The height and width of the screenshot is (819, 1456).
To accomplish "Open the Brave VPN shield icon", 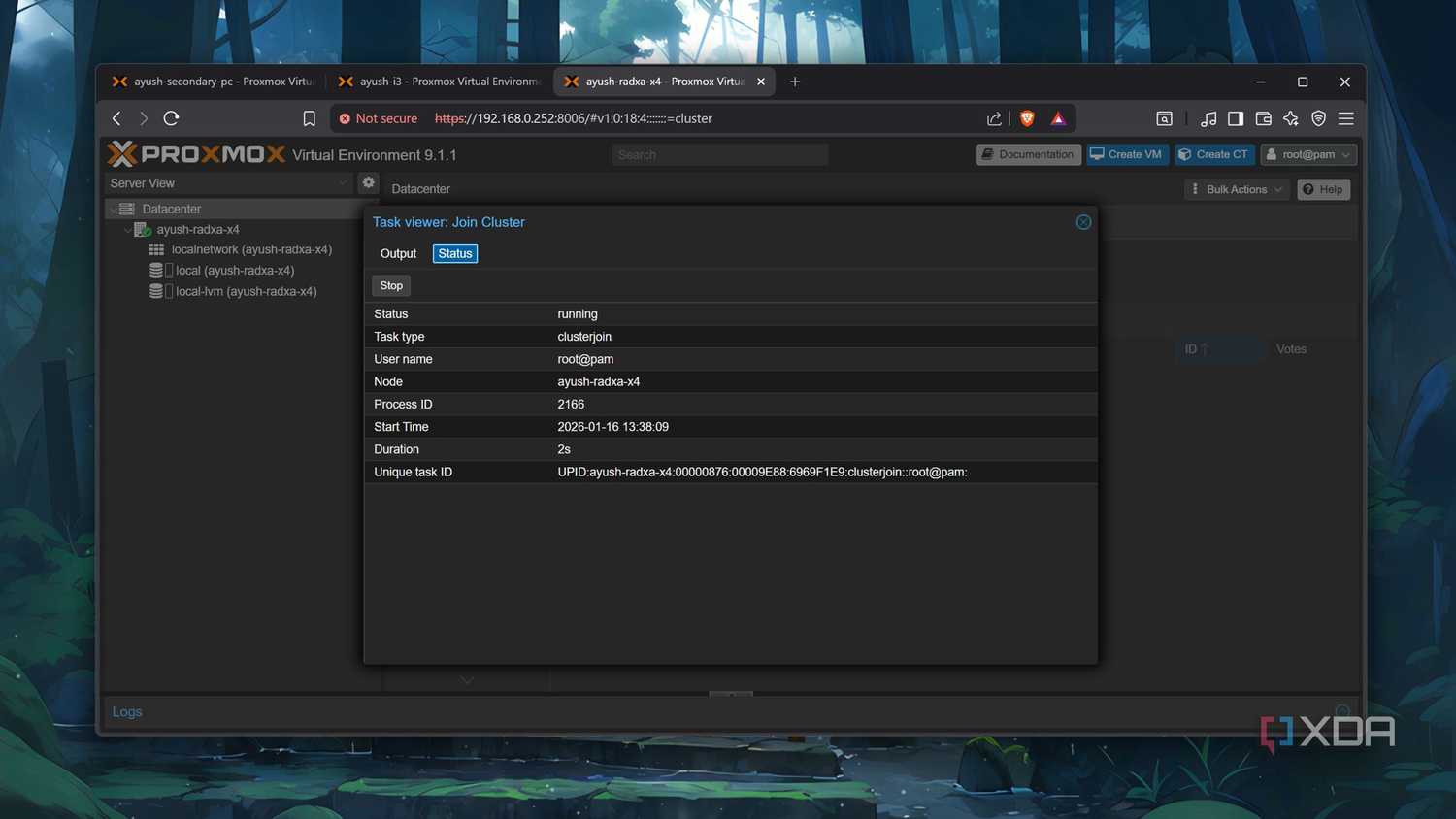I will click(x=1318, y=118).
